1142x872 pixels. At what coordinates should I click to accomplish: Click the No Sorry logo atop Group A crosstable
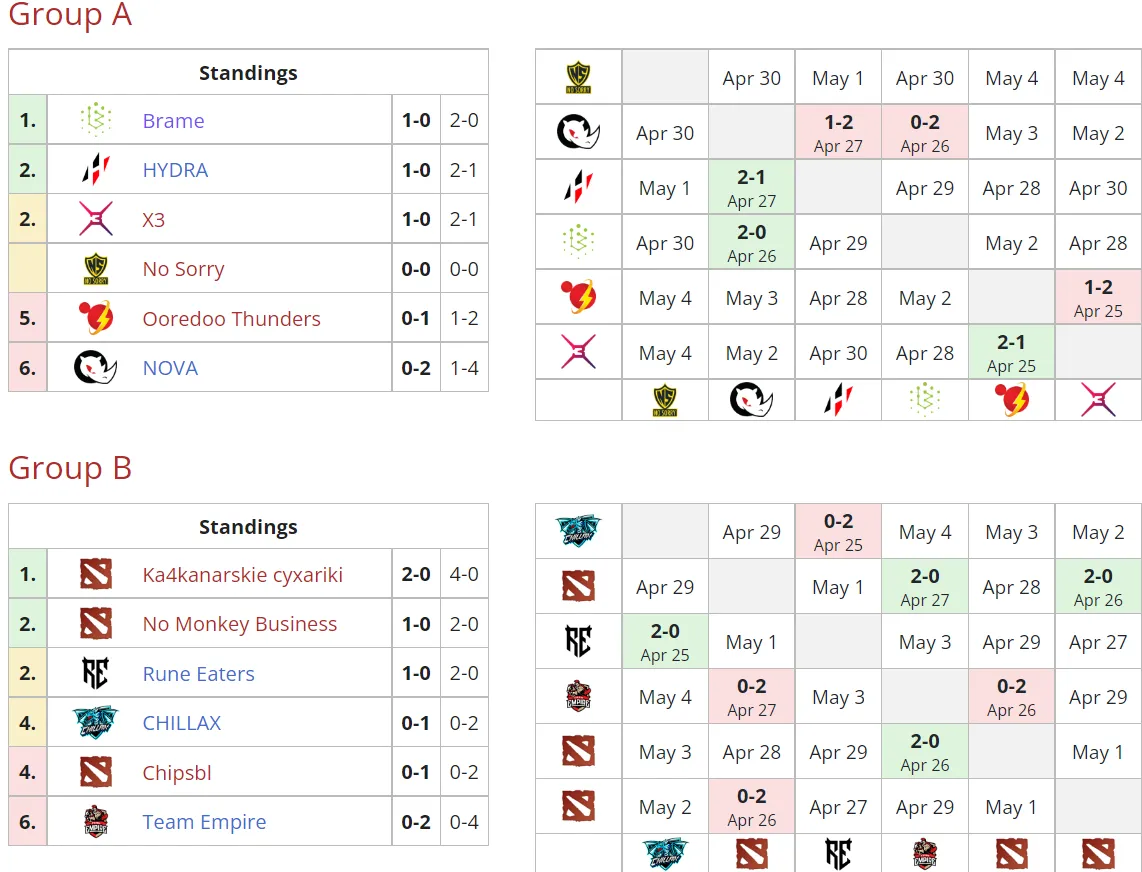coord(578,77)
